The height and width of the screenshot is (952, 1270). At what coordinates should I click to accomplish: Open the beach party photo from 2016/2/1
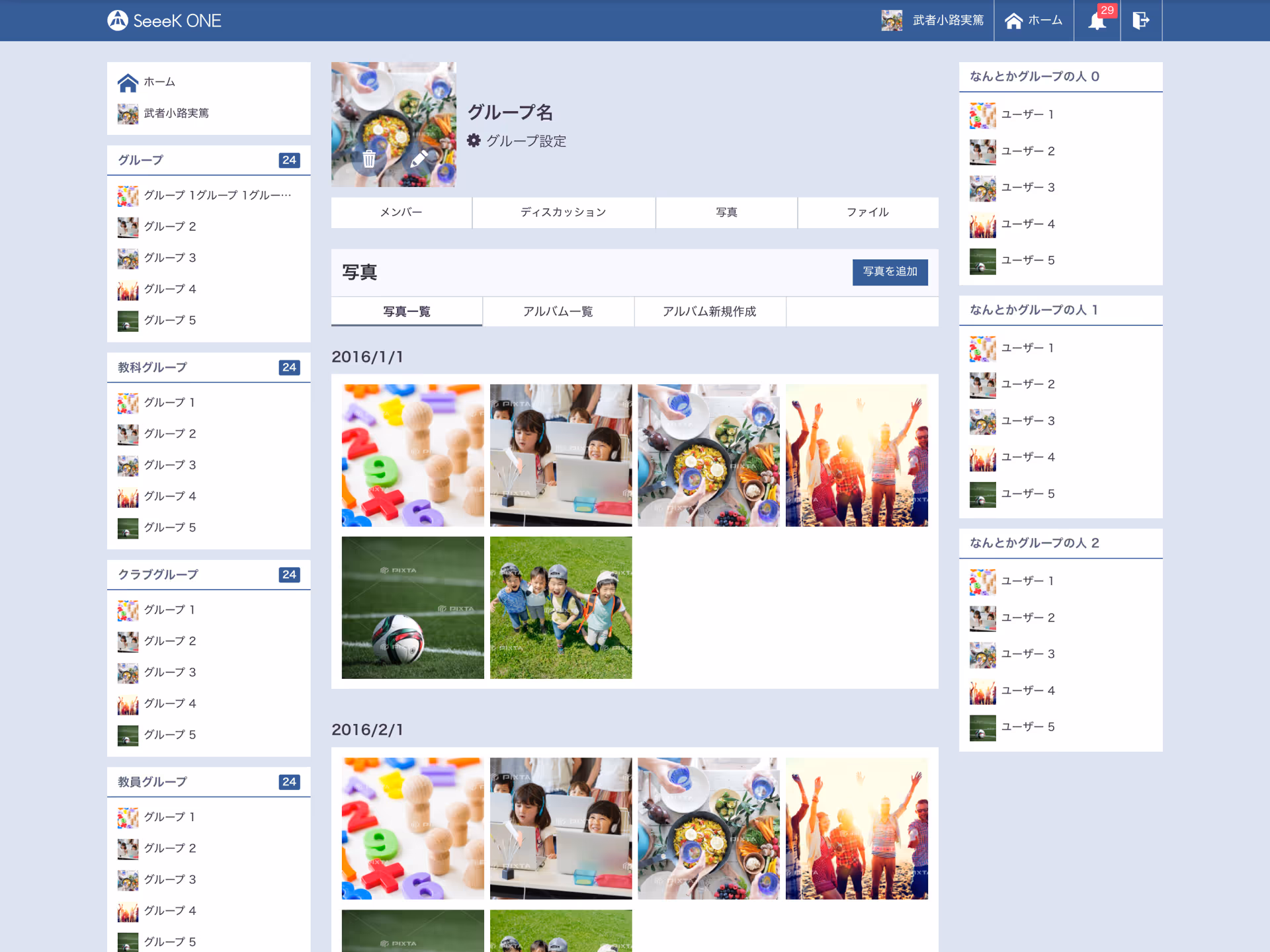tap(857, 828)
